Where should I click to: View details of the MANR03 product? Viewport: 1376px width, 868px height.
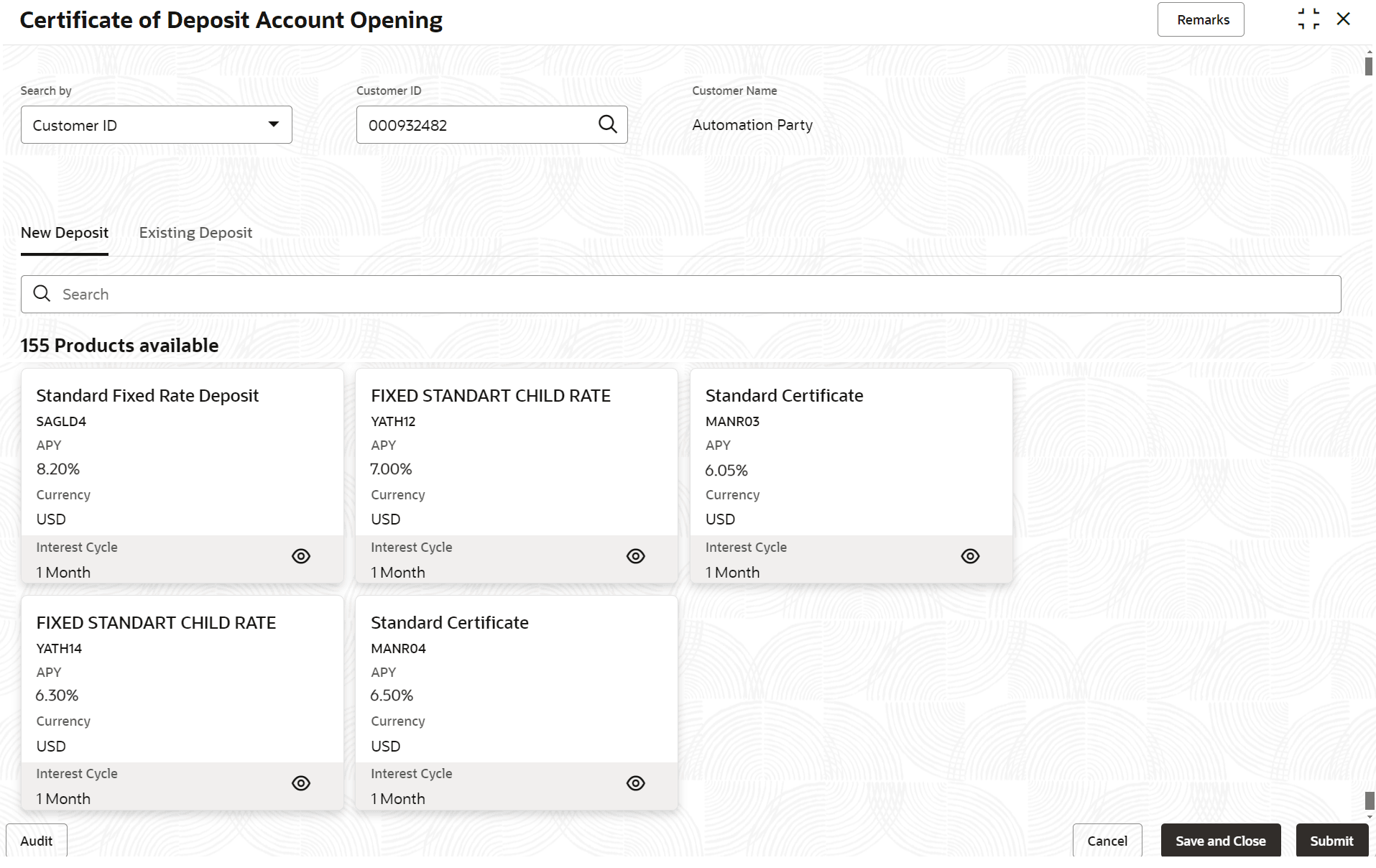(x=970, y=556)
